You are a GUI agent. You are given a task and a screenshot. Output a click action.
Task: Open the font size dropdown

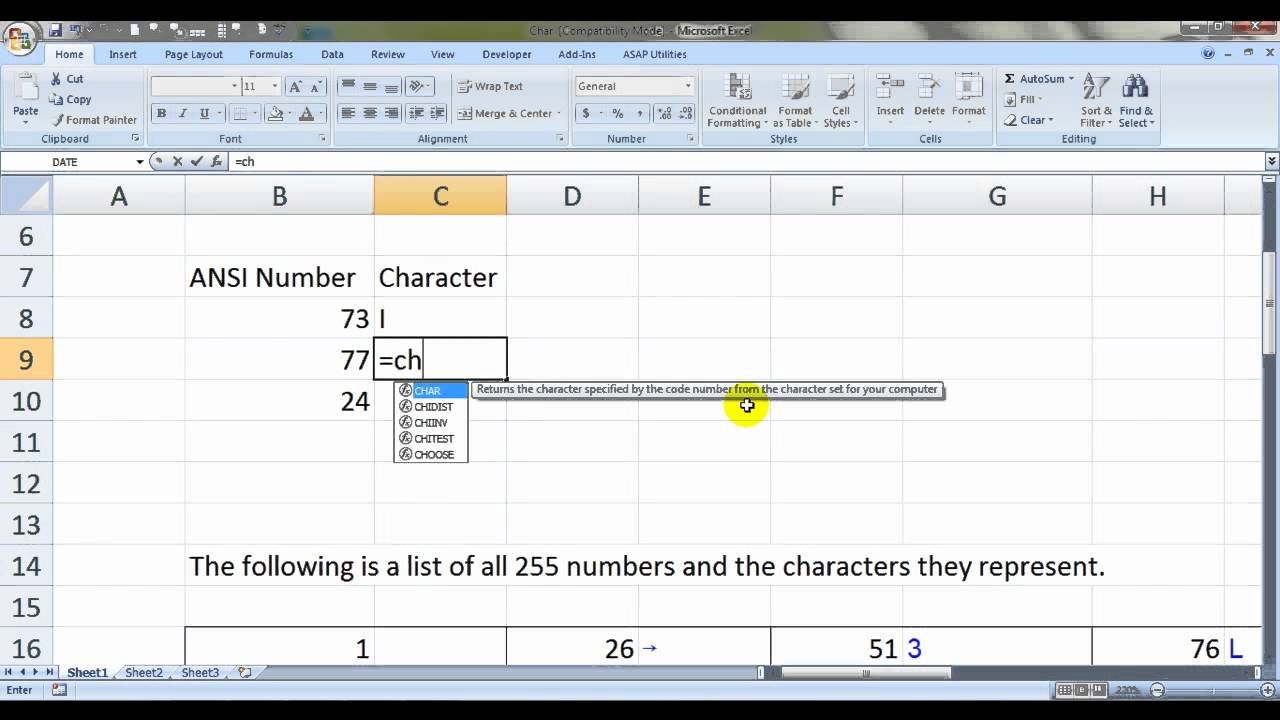pyautogui.click(x=275, y=87)
